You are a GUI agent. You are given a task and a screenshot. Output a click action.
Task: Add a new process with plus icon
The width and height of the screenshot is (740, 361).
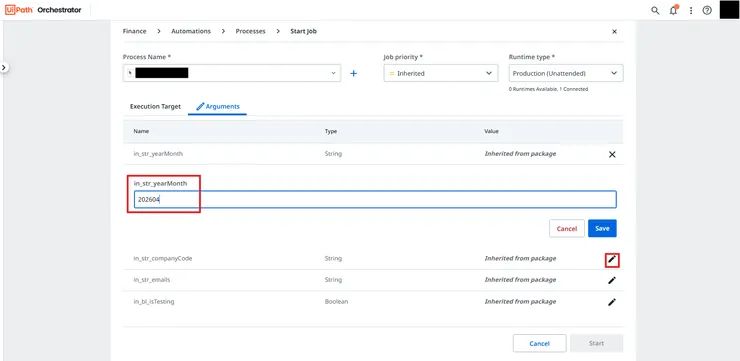click(353, 74)
